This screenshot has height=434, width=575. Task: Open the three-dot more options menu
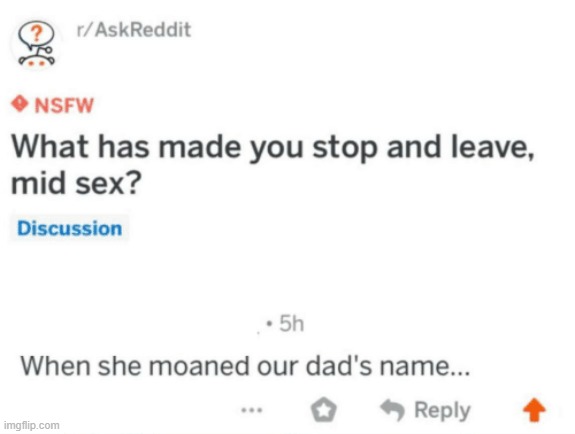pos(252,410)
